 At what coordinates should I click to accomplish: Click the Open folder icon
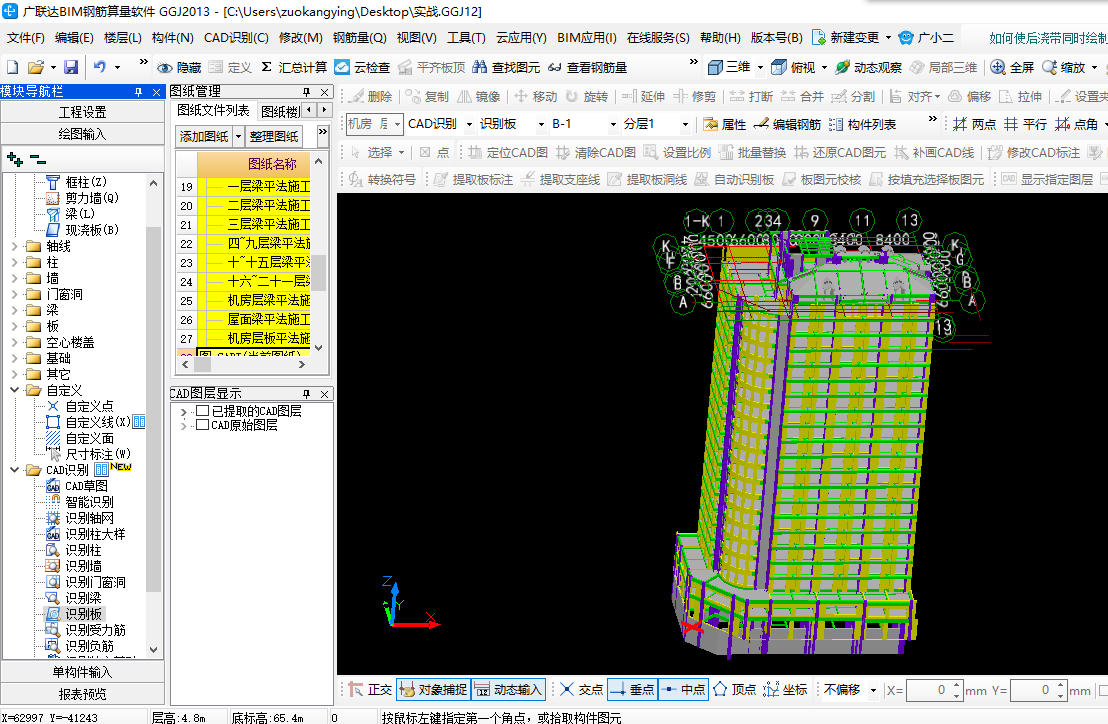click(x=35, y=67)
